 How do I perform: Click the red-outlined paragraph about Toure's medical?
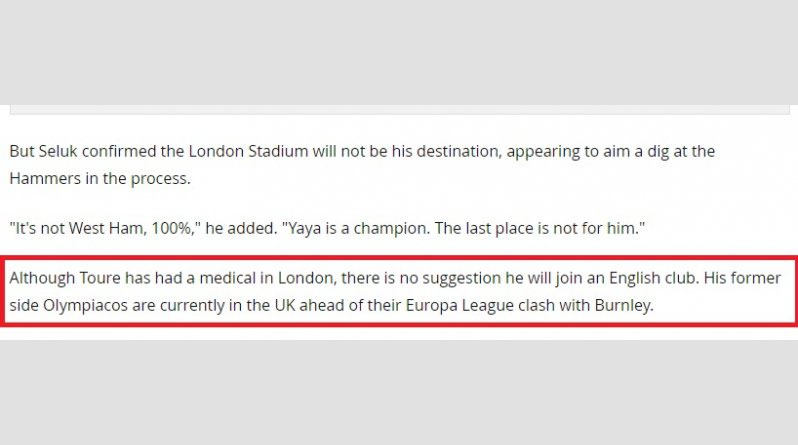(x=398, y=290)
